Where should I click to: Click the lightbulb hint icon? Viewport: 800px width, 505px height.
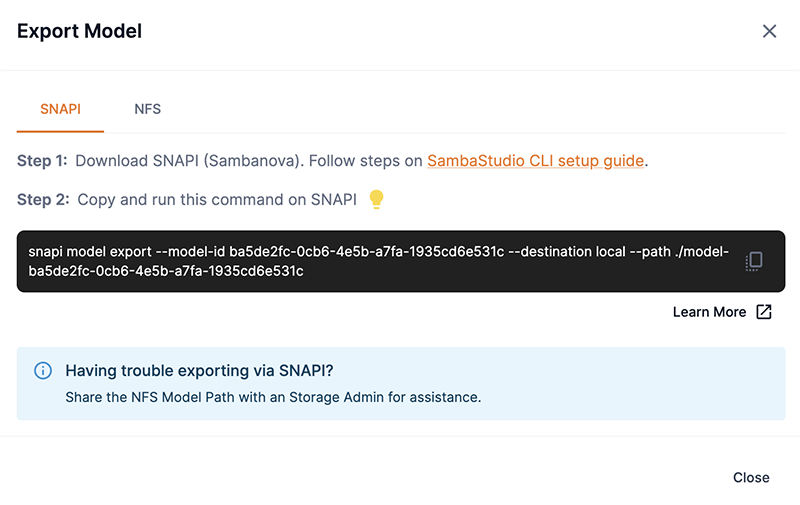coord(376,199)
